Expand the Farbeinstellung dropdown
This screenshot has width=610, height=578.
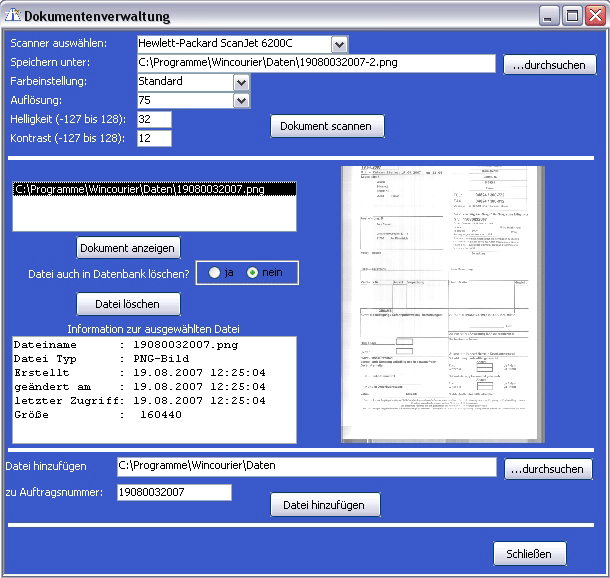(241, 82)
